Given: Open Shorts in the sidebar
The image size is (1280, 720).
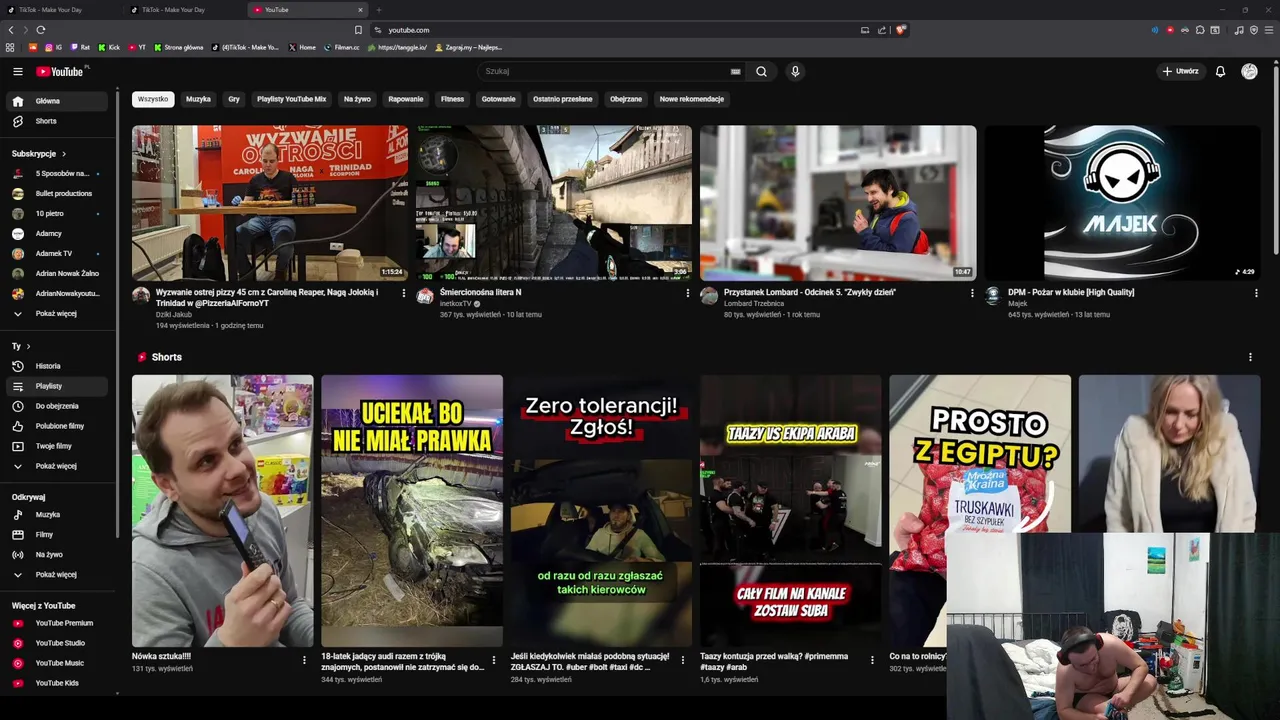Looking at the screenshot, I should (56, 121).
